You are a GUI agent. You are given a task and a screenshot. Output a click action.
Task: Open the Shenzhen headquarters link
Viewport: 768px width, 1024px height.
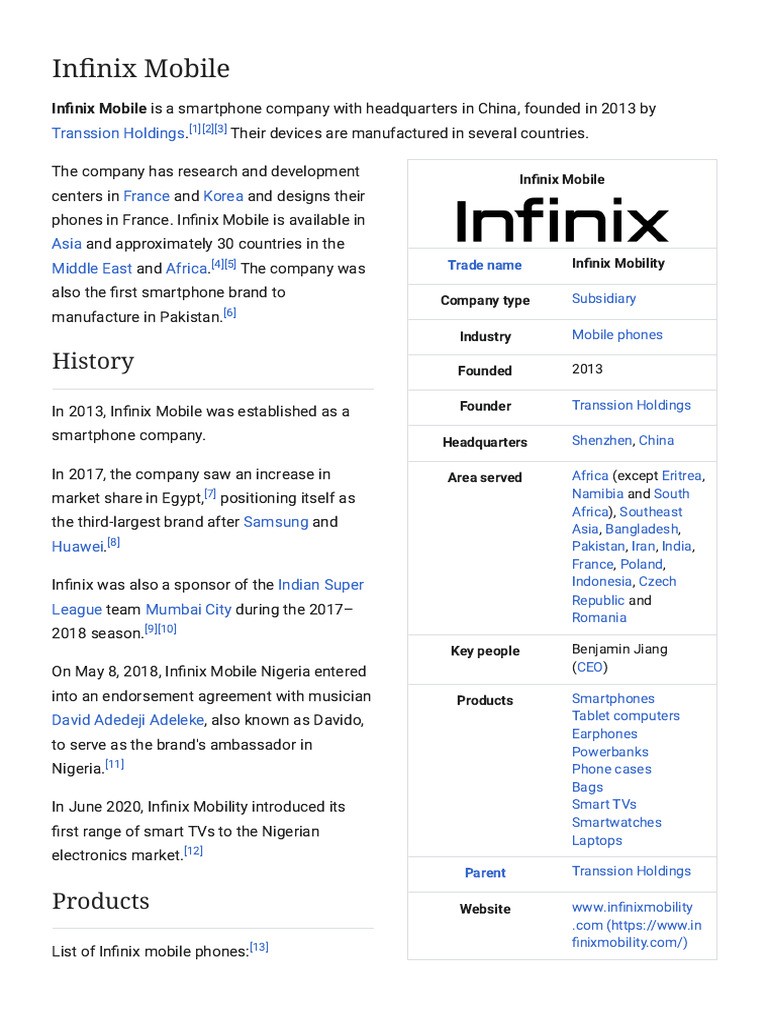coord(601,440)
